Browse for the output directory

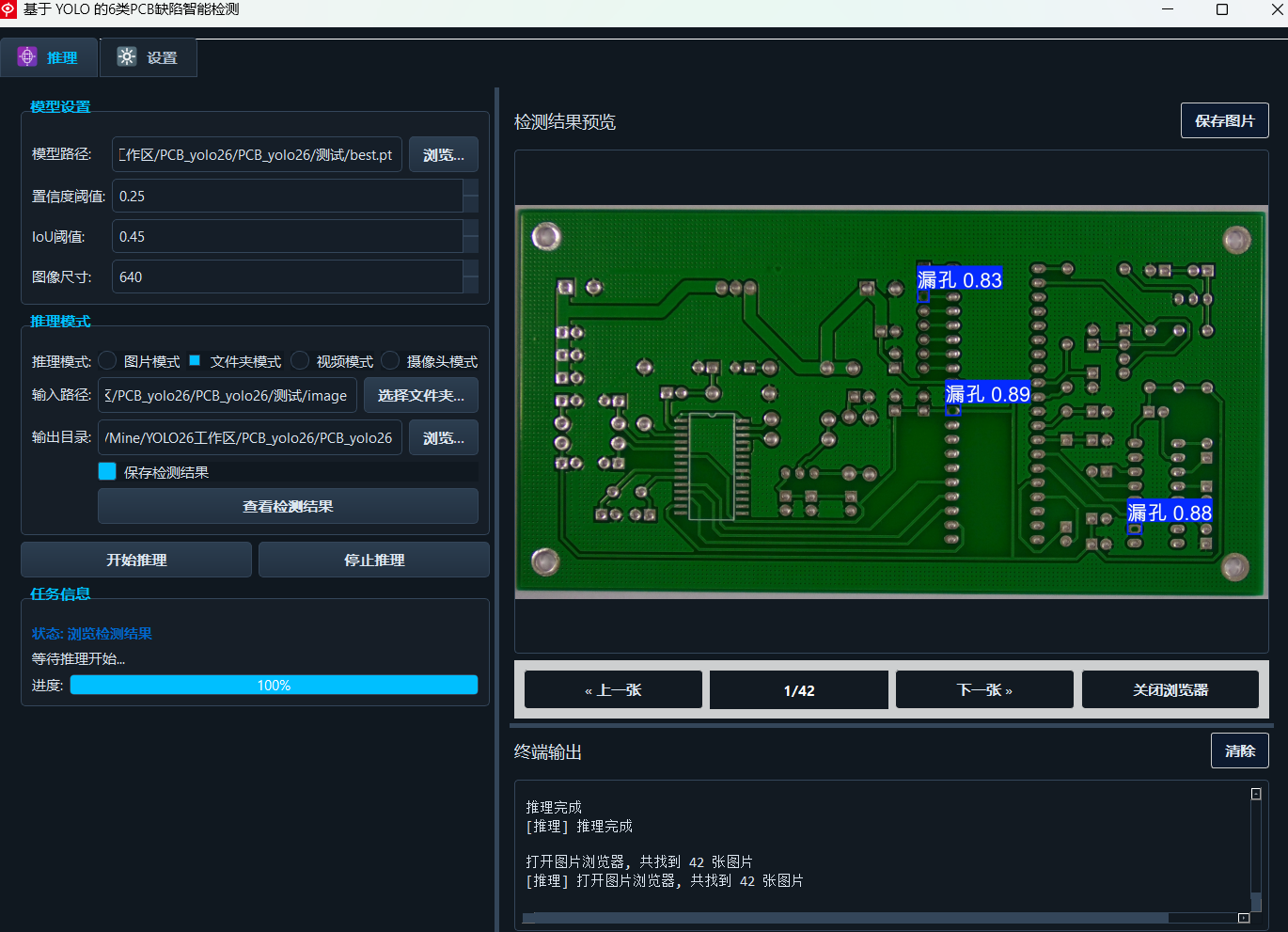444,437
